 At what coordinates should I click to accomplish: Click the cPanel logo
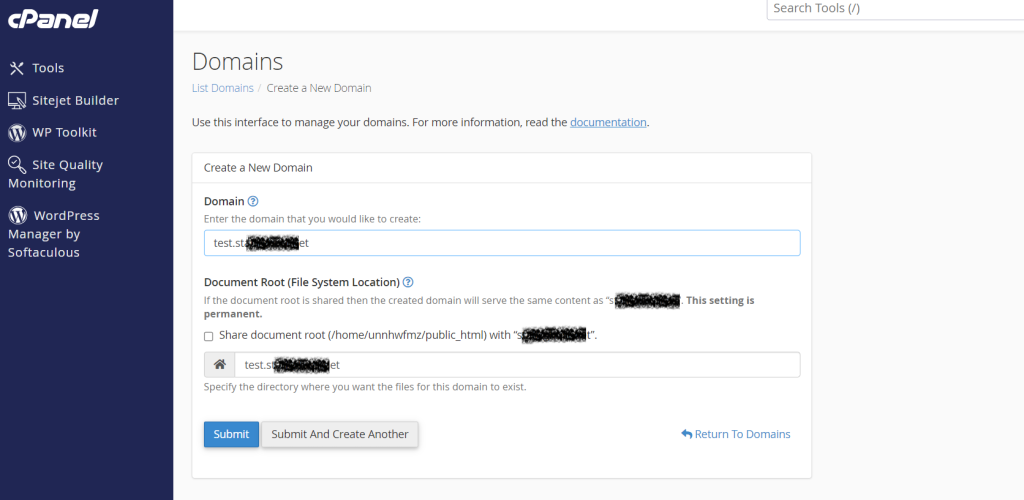tap(51, 19)
